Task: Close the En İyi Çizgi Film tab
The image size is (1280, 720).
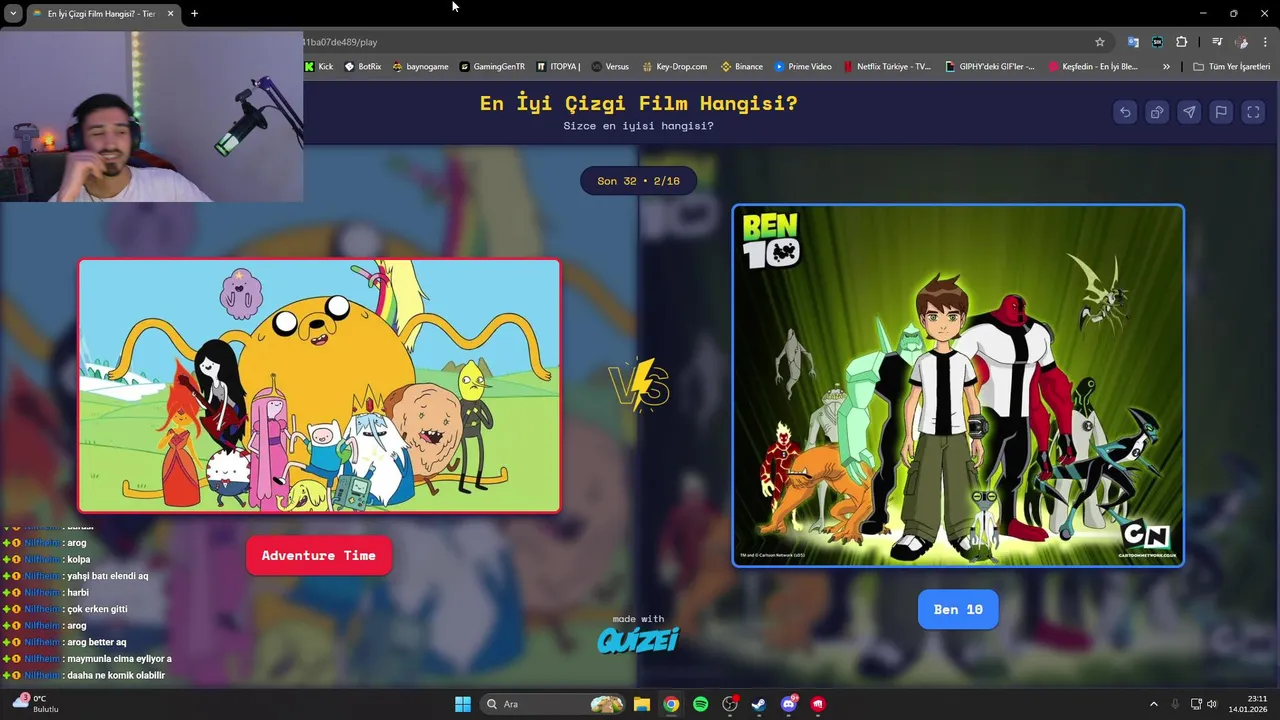Action: tap(170, 13)
